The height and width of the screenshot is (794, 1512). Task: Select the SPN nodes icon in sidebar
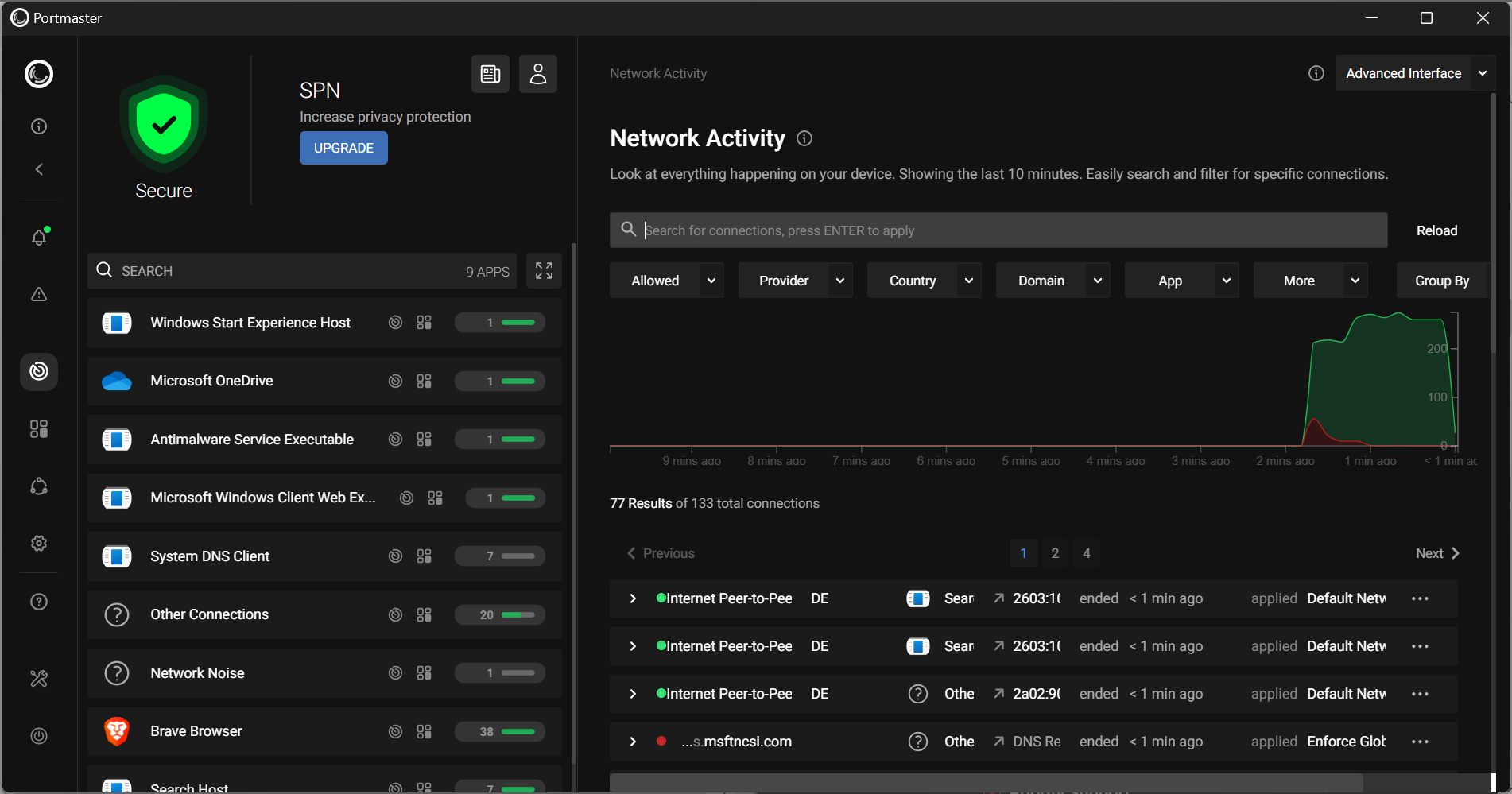[x=38, y=486]
